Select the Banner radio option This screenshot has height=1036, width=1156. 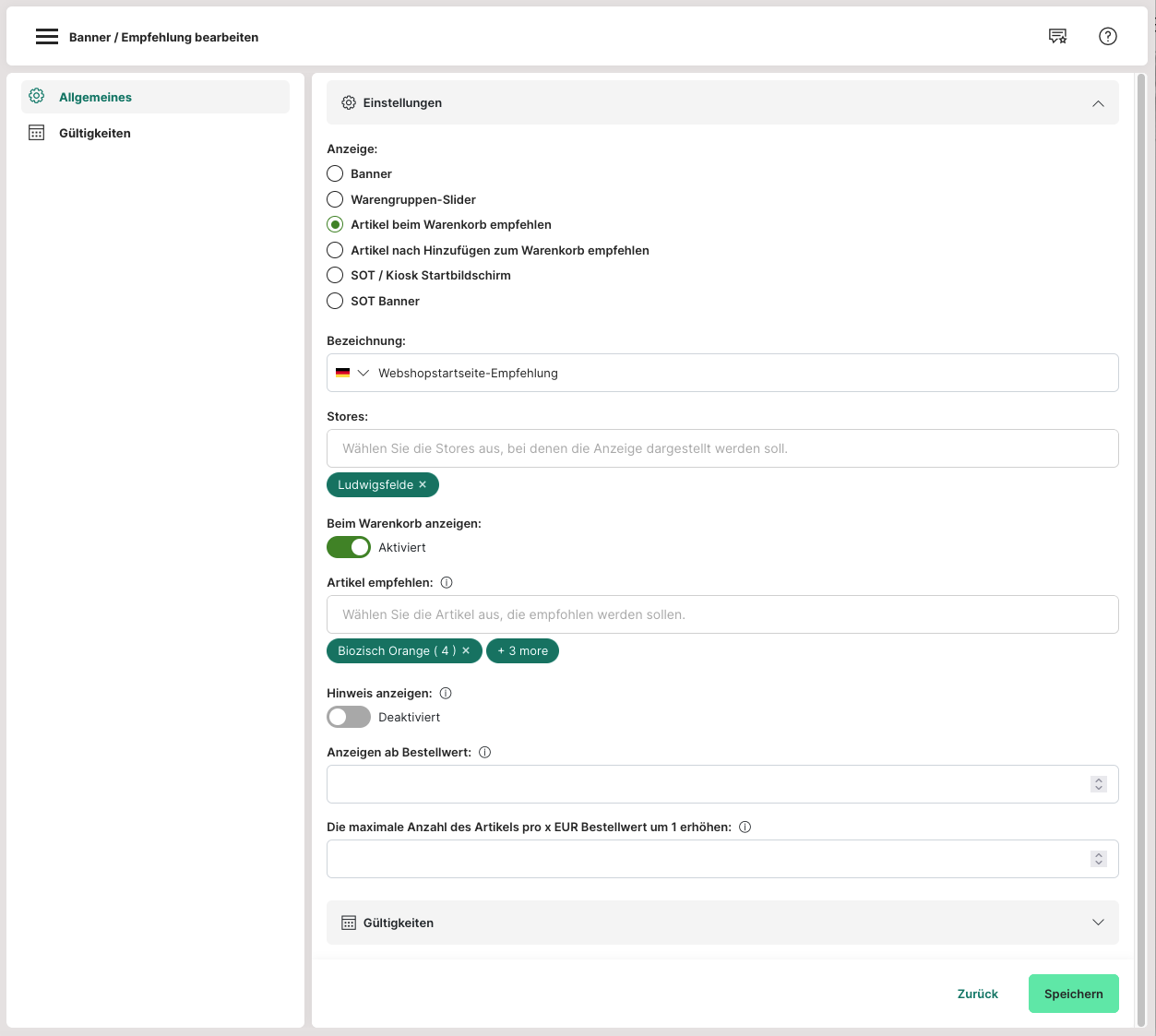tap(335, 173)
